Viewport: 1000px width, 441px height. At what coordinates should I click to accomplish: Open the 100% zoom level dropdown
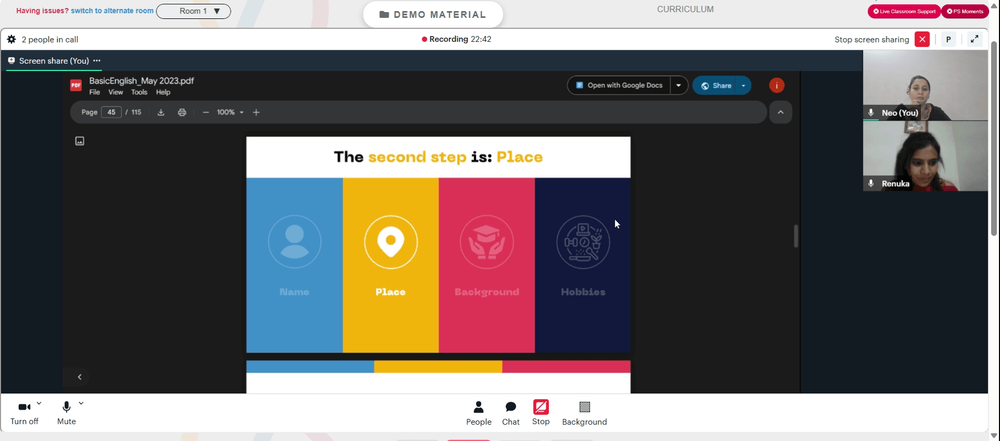click(230, 112)
